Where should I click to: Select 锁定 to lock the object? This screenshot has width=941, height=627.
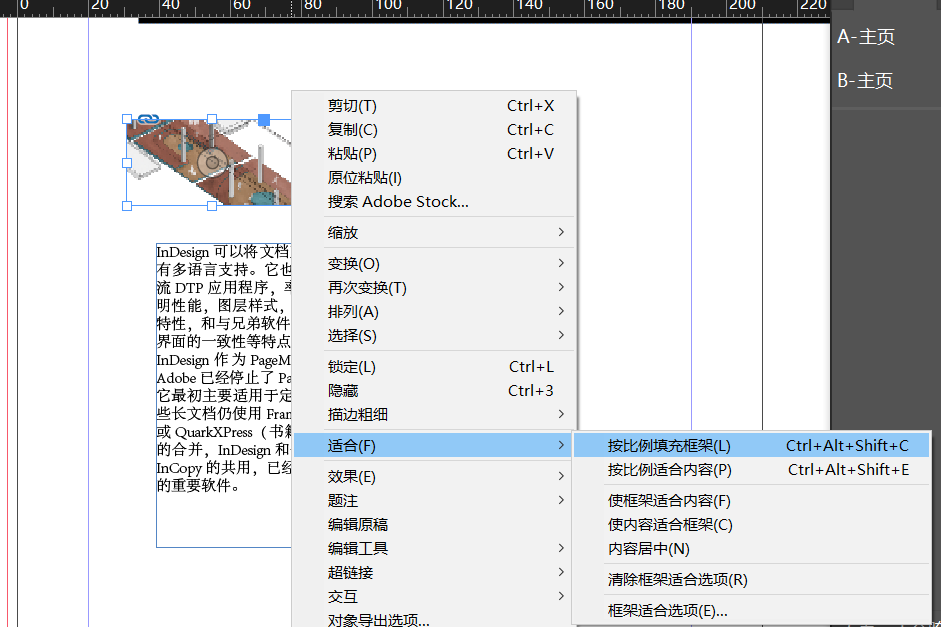click(350, 366)
